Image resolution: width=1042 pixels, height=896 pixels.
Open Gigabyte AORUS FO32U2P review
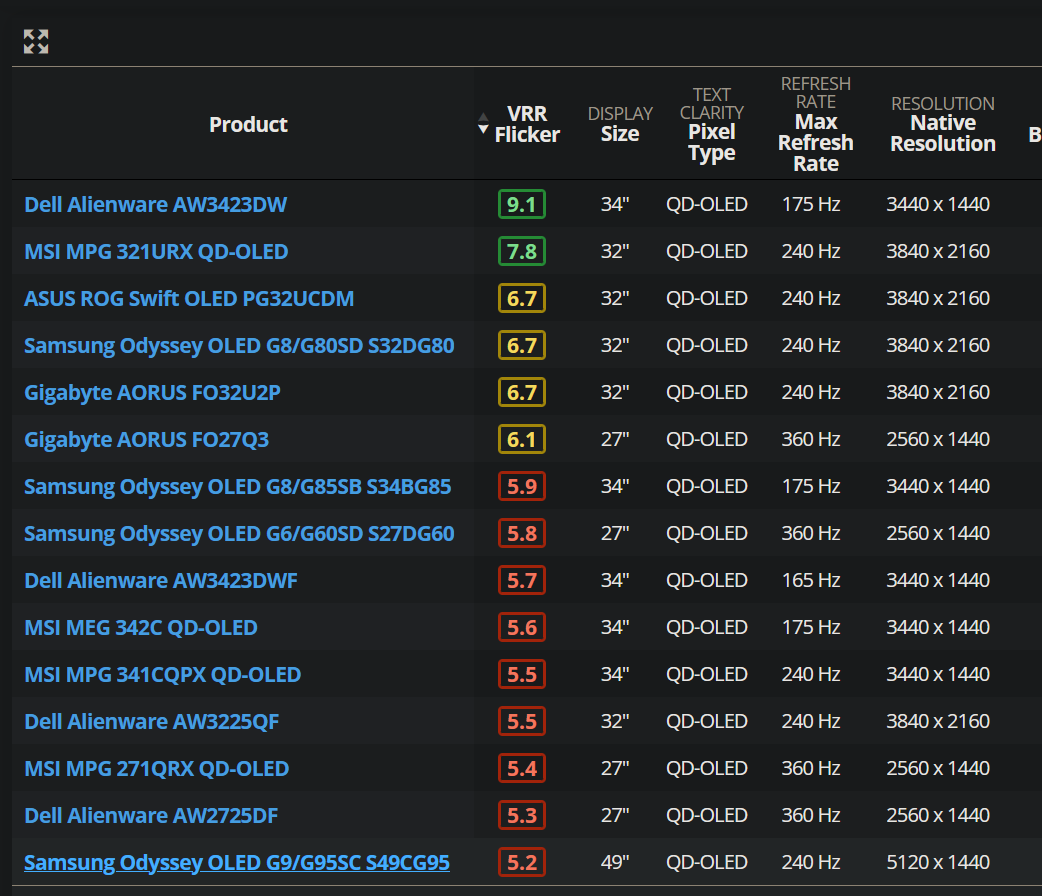tap(152, 392)
